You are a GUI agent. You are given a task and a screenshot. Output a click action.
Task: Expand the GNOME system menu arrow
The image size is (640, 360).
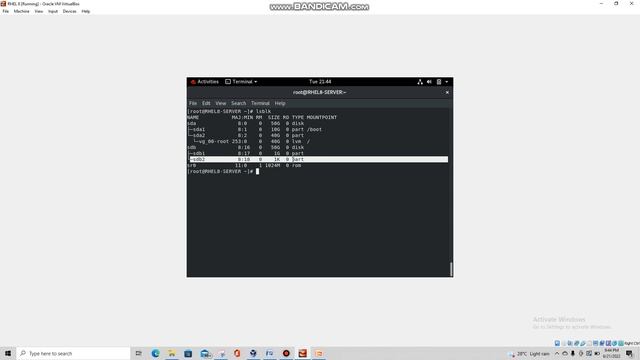(447, 82)
